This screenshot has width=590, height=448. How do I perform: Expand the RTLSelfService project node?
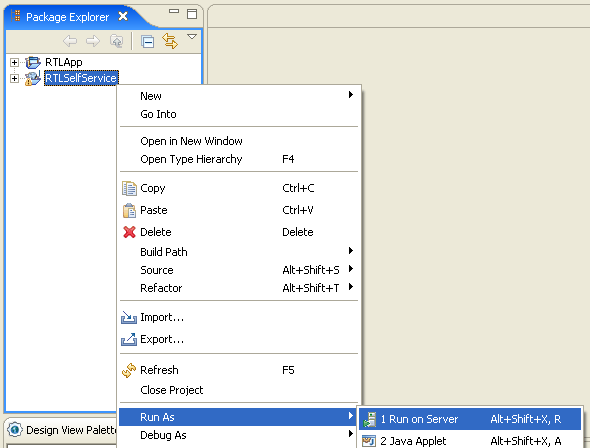14,78
